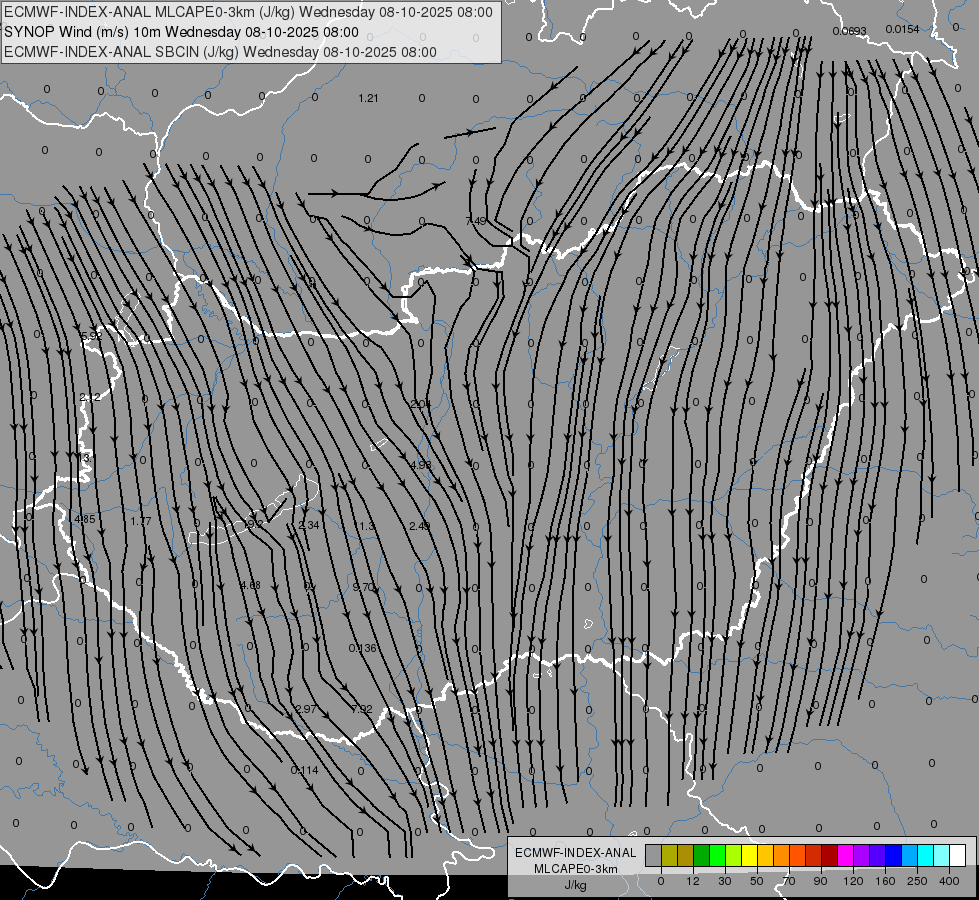Click the legend label 400
Image resolution: width=979 pixels, height=900 pixels.
click(x=949, y=881)
